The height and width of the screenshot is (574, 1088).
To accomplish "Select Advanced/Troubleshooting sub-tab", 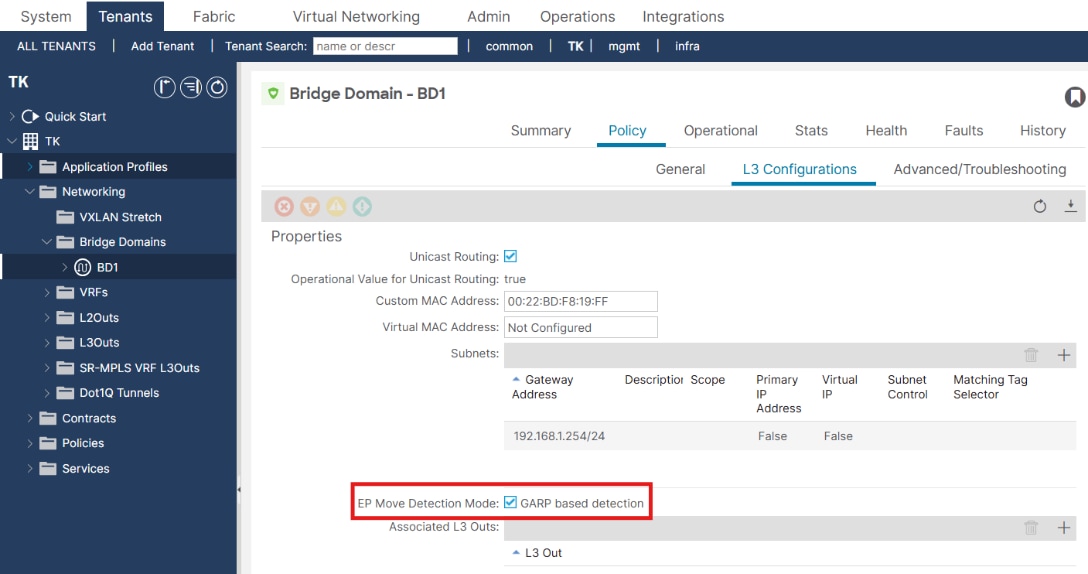I will [980, 169].
